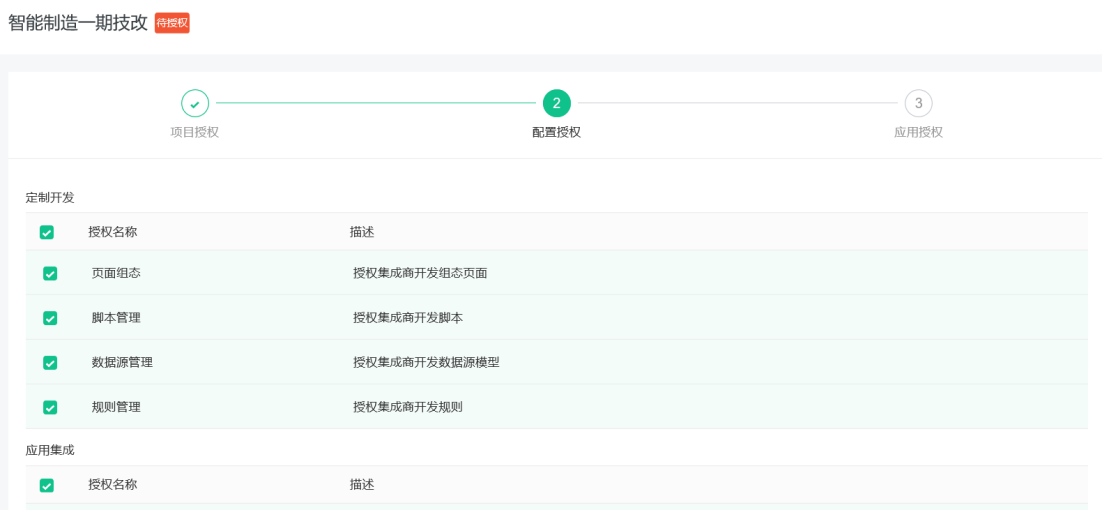Click description 授权集成商开发数据源模型
Viewport: 1102px width, 510px height.
[426, 362]
